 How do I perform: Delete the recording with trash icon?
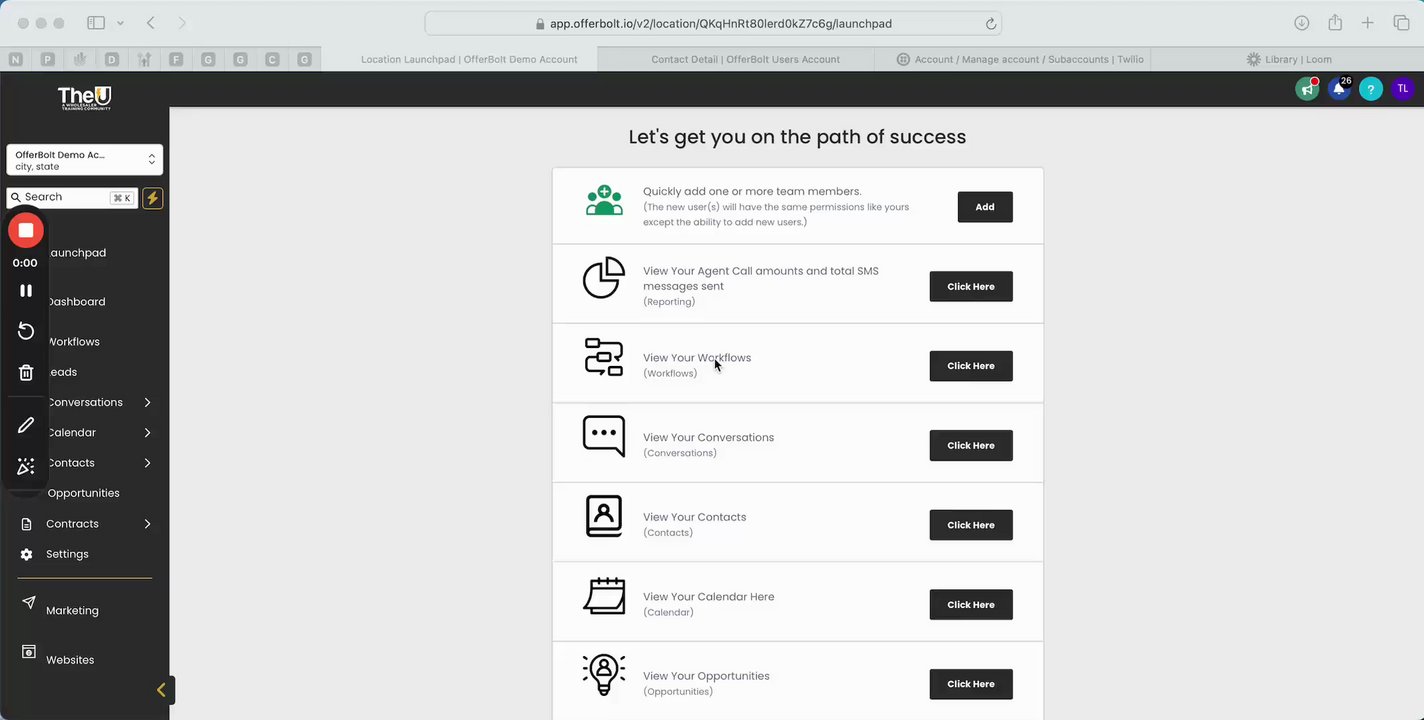coord(26,373)
